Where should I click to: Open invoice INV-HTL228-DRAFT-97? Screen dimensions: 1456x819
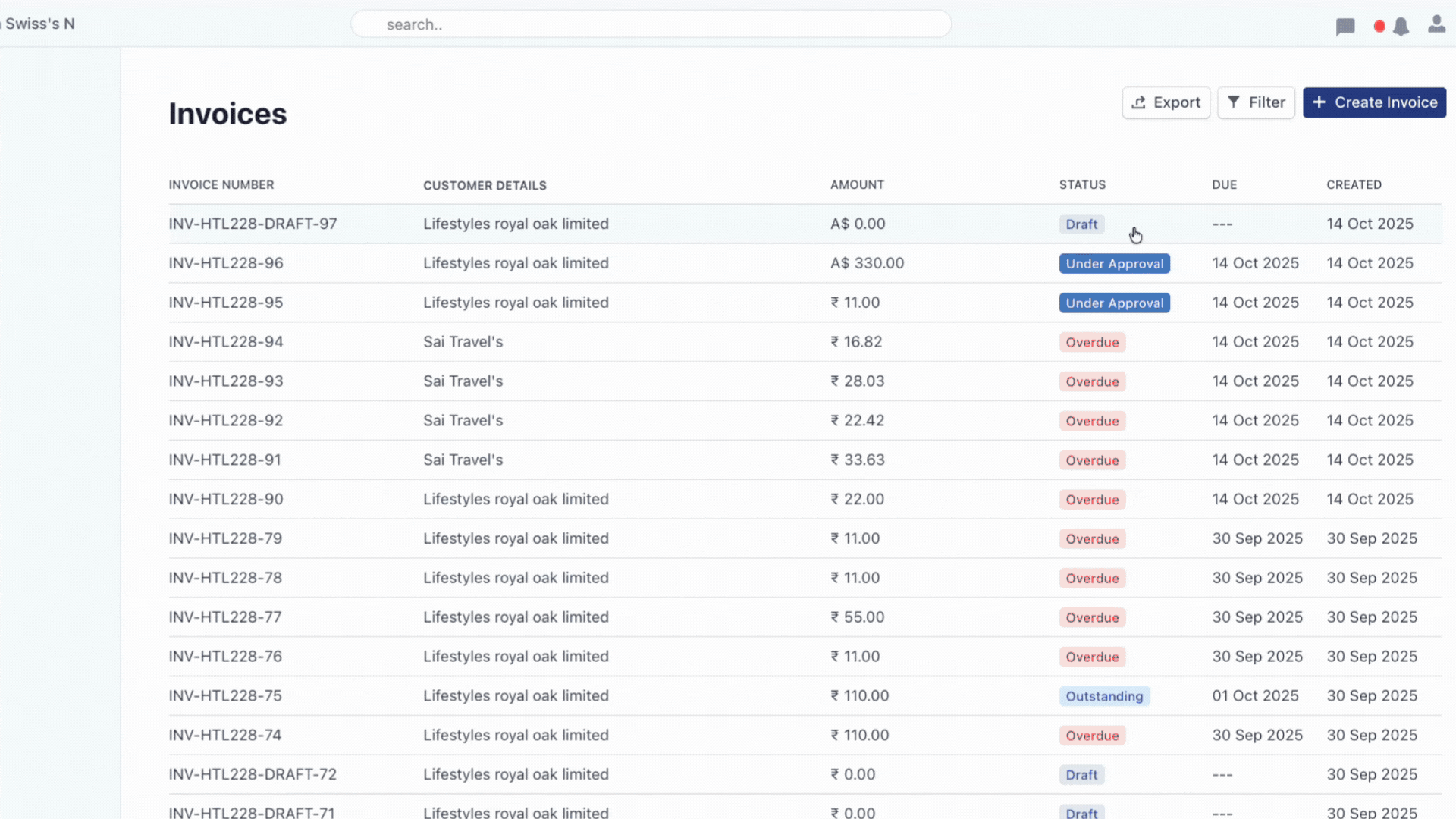click(x=253, y=224)
